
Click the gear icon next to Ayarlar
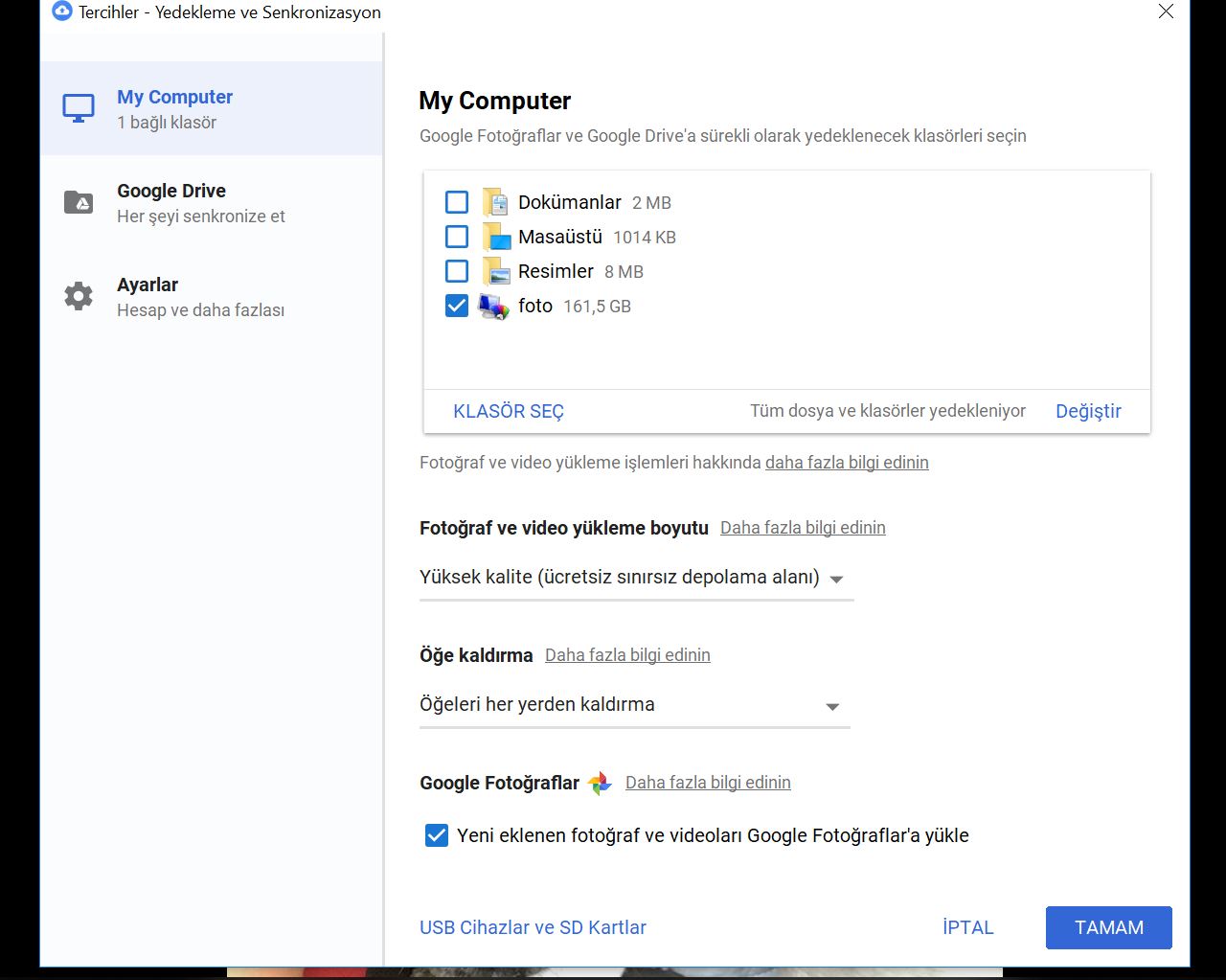pos(79,296)
